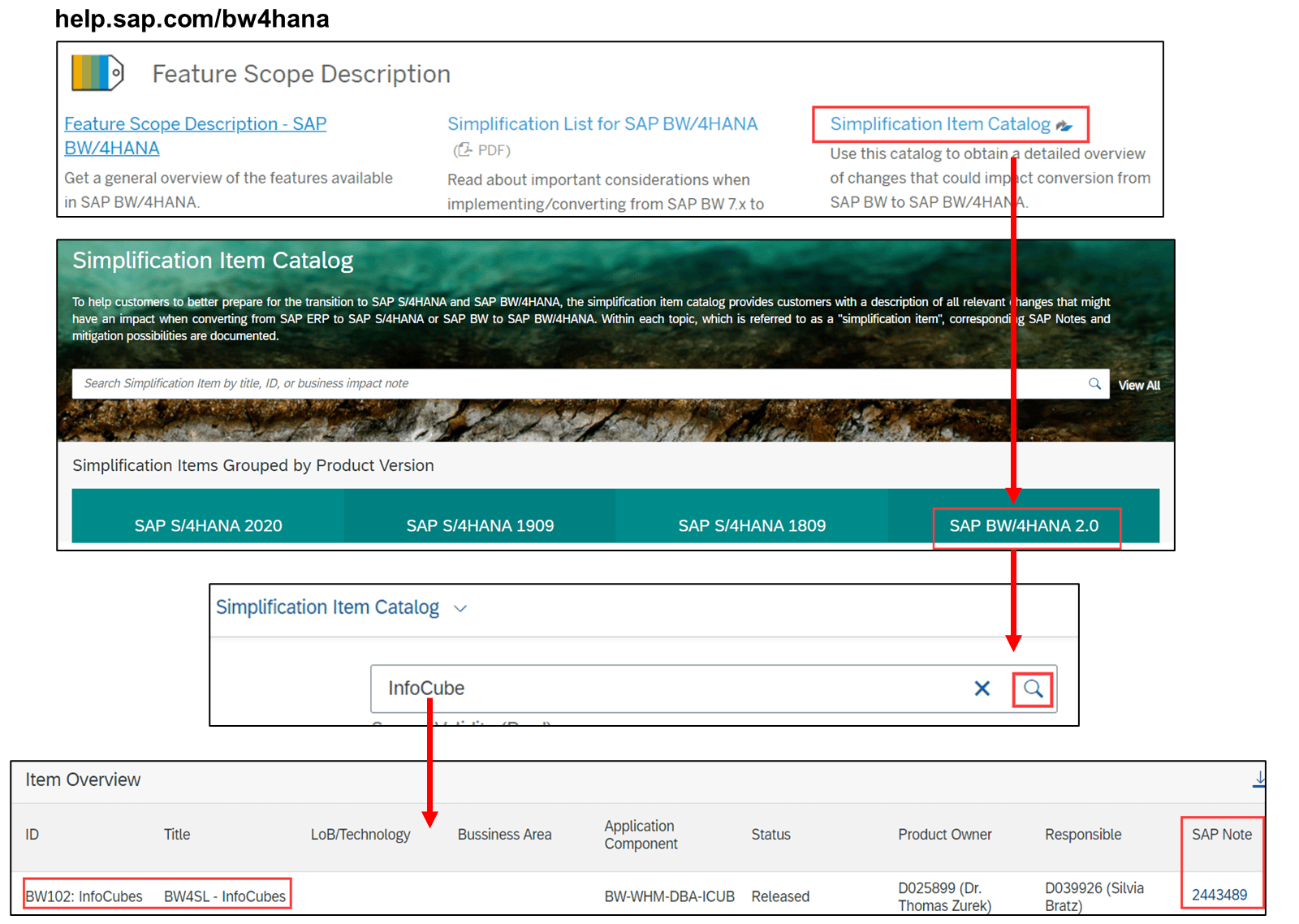1299x924 pixels.
Task: Select the SAP S/4HANA 2020 tile
Action: click(x=208, y=516)
